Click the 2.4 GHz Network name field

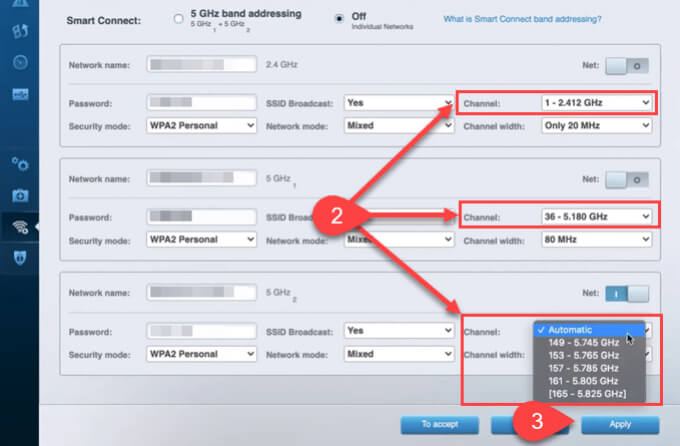tap(201, 64)
